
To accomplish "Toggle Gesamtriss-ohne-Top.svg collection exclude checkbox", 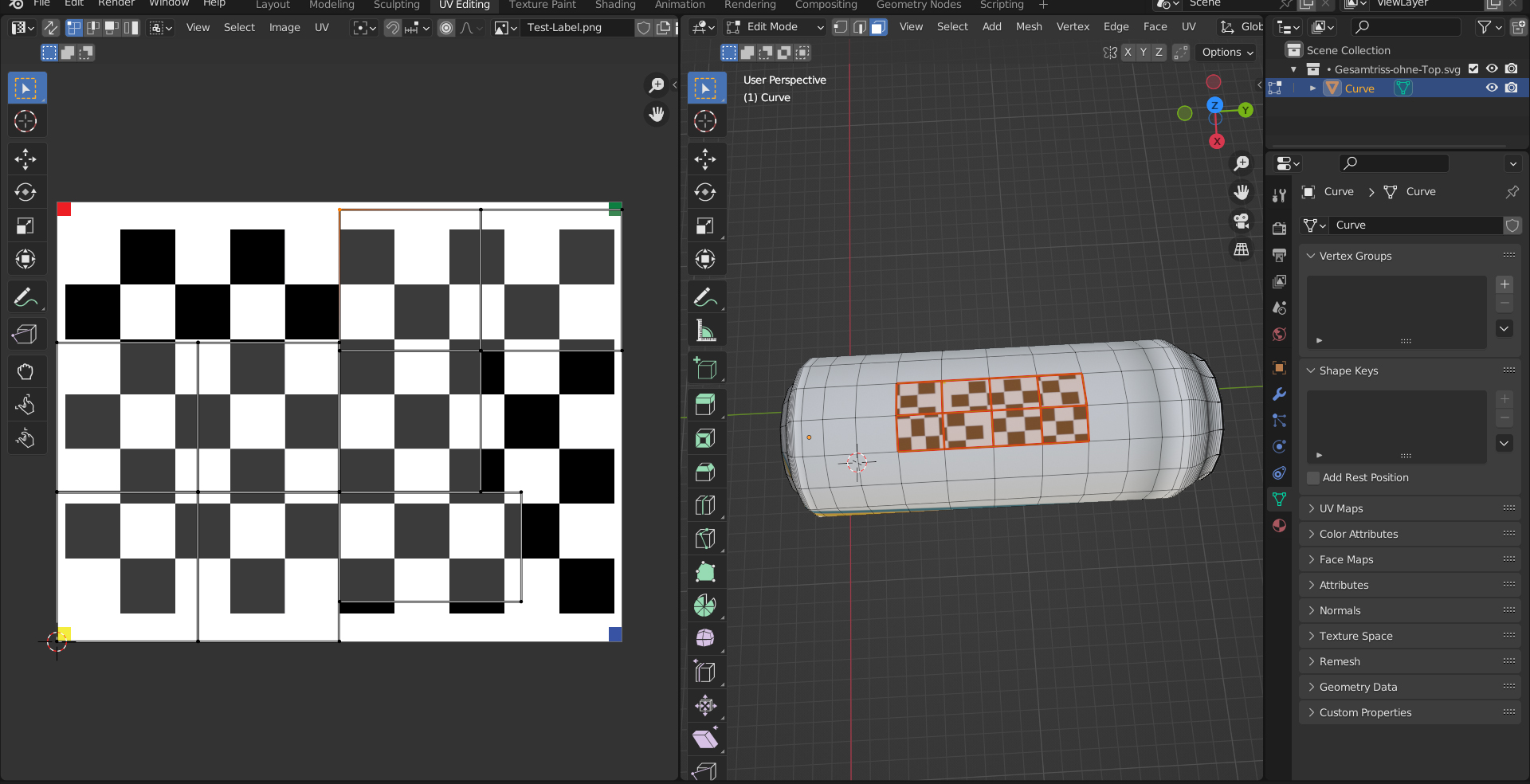I will [x=1473, y=69].
